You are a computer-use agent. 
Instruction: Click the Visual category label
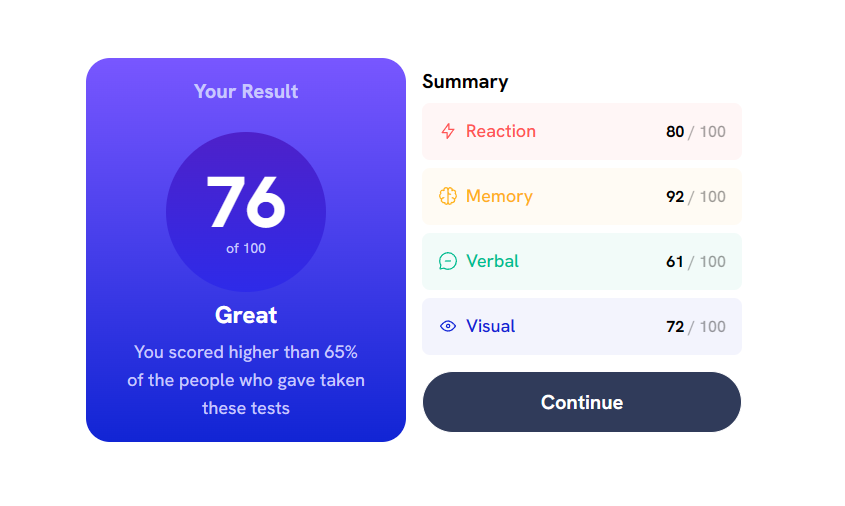click(x=490, y=326)
